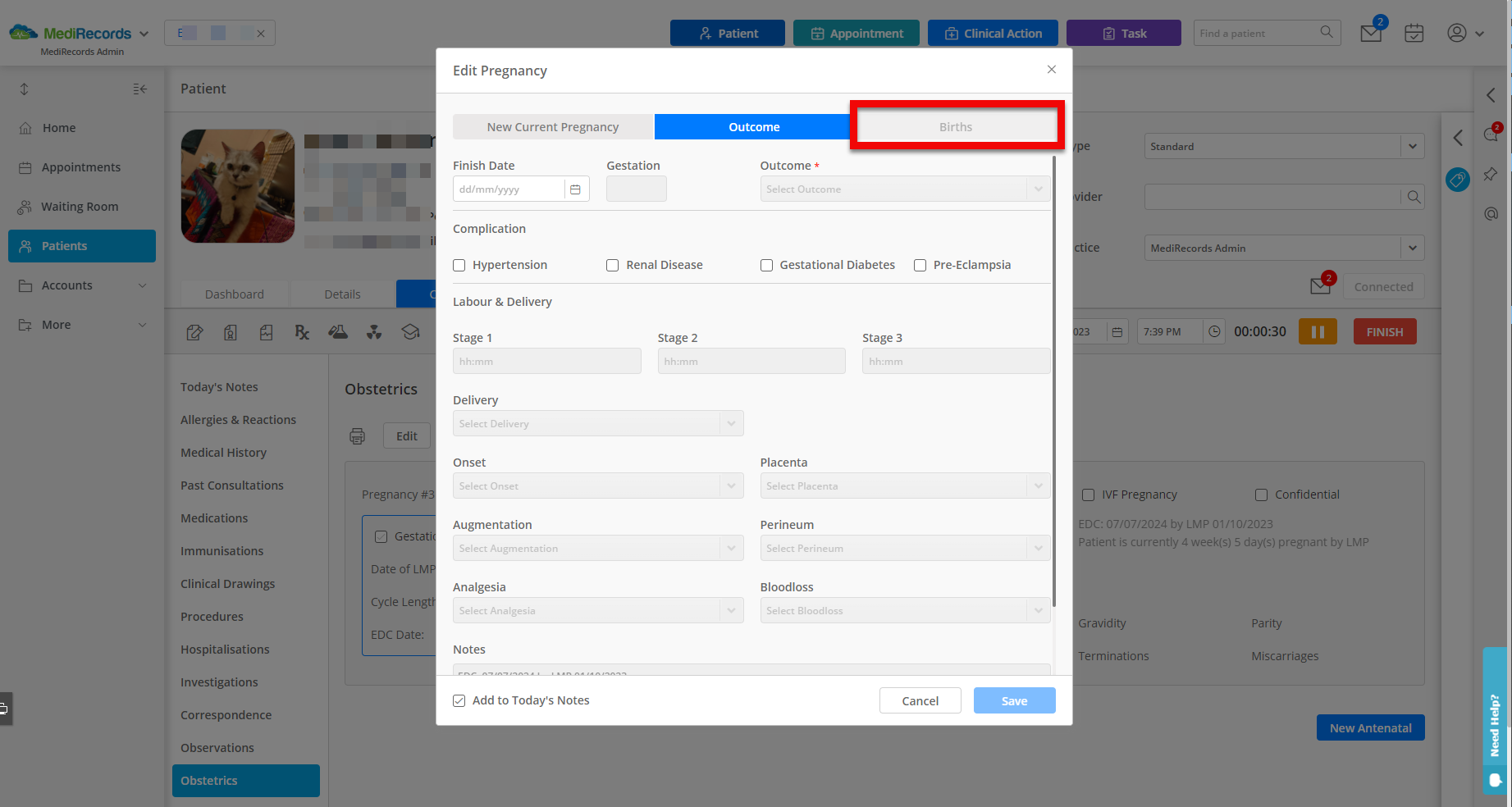Cancel the Edit Pregnancy dialog

[920, 700]
